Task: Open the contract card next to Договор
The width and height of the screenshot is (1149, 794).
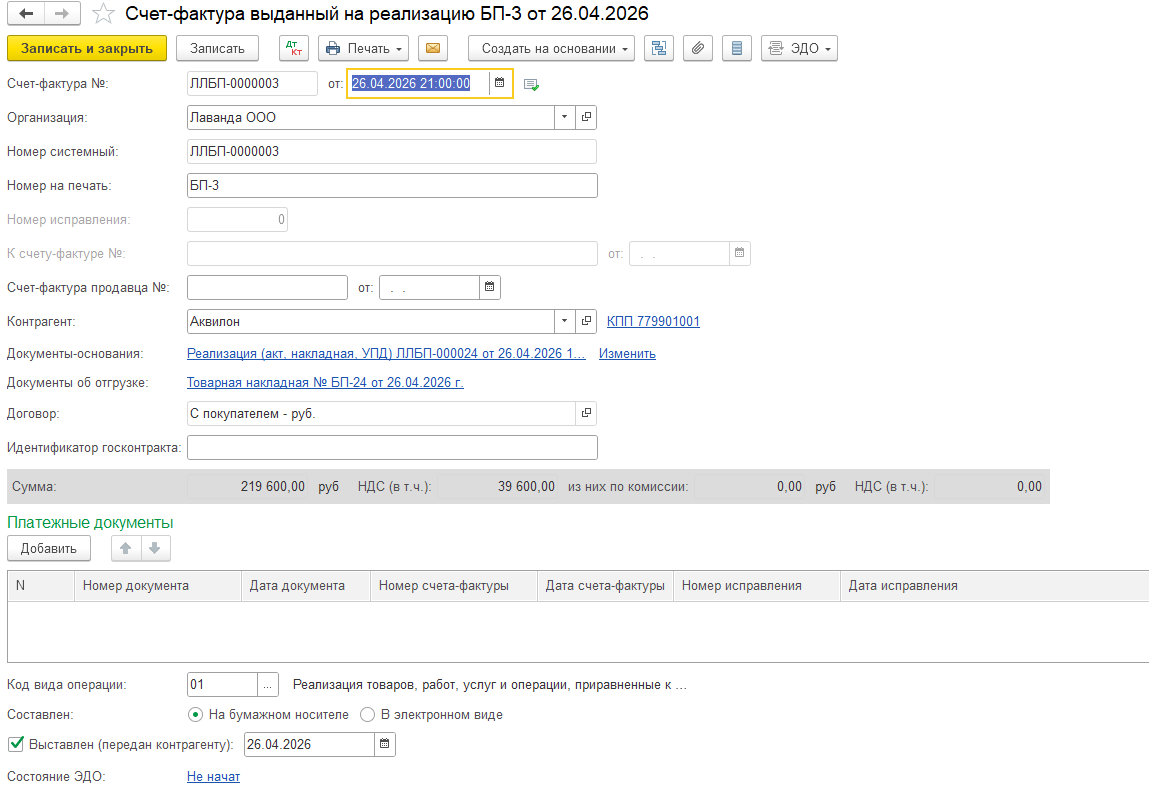Action: [x=586, y=413]
